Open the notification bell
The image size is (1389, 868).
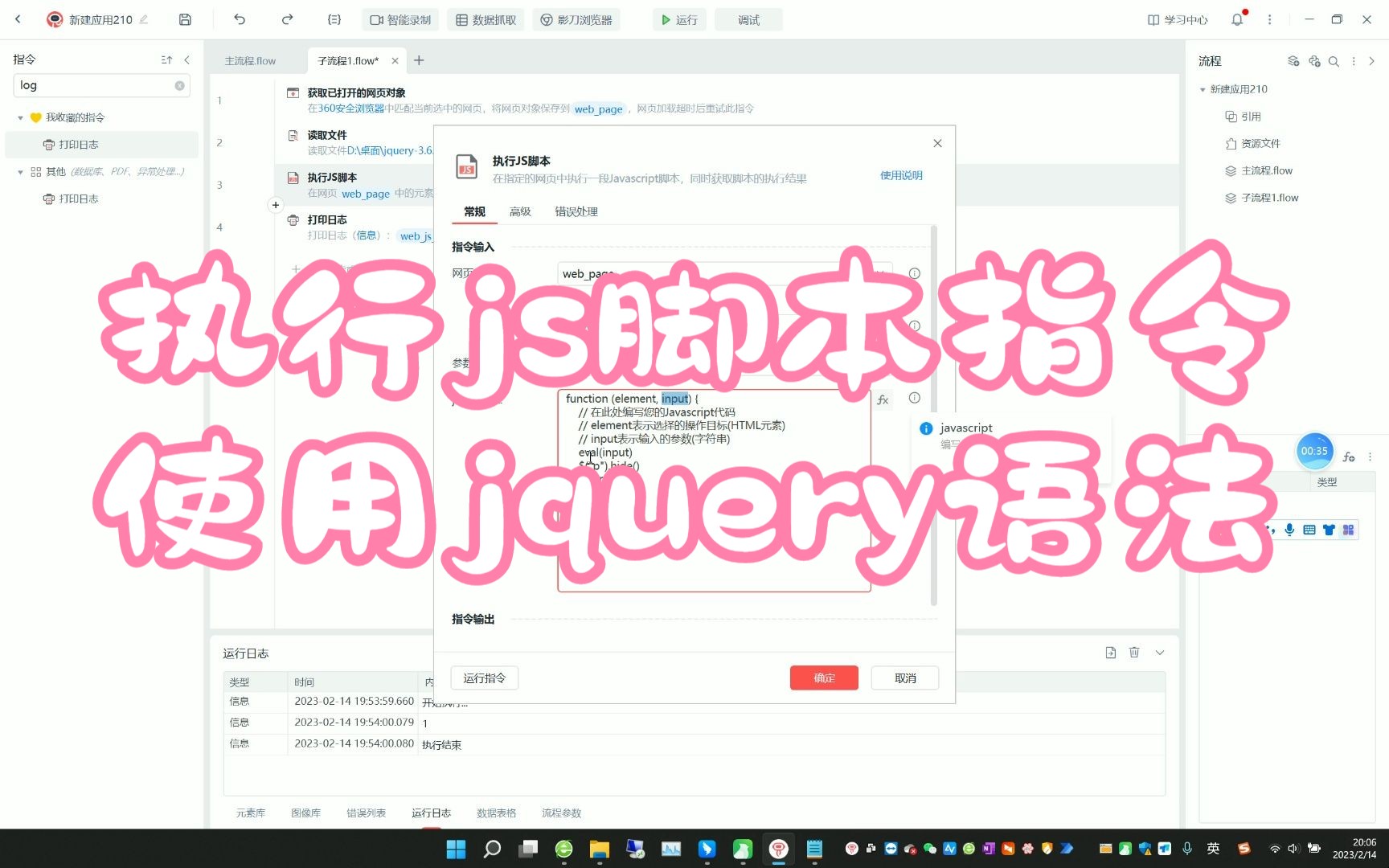tap(1237, 19)
